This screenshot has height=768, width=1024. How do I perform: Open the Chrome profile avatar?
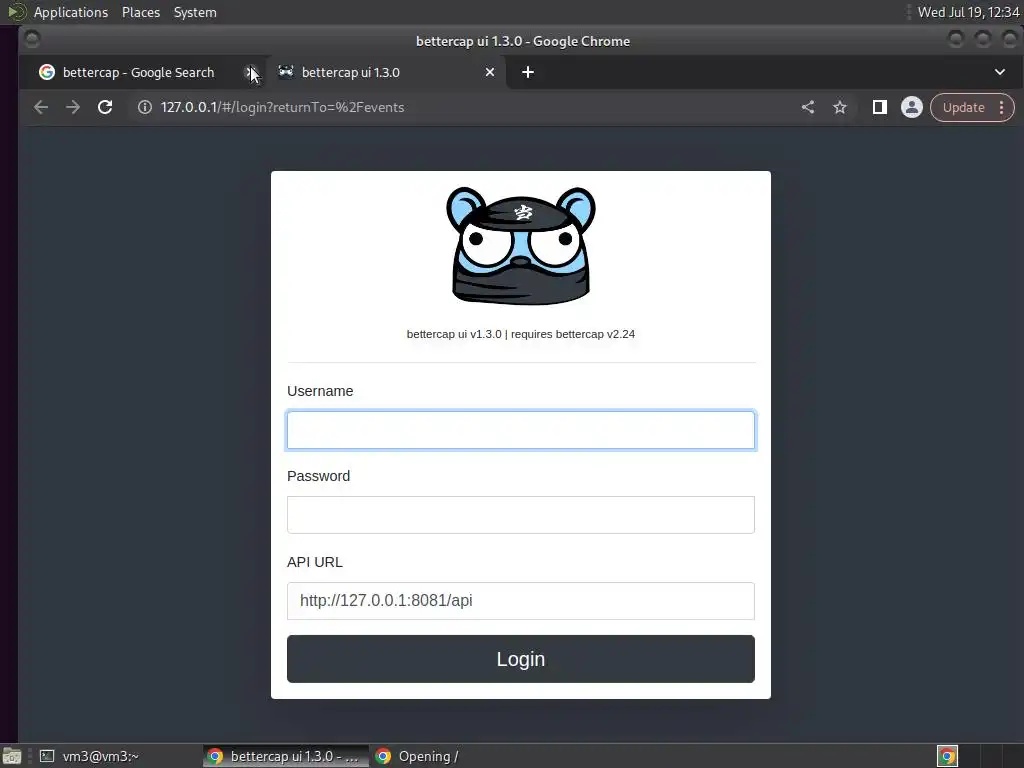tap(912, 107)
